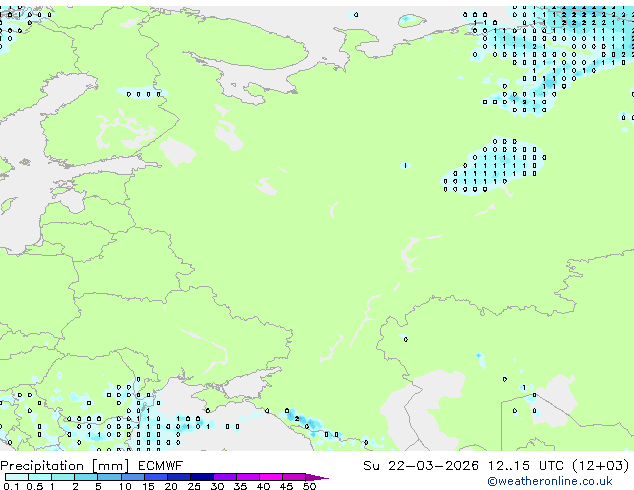Pick the 45–50 mm legend swatch
This screenshot has width=634, height=490.
tap(294, 477)
